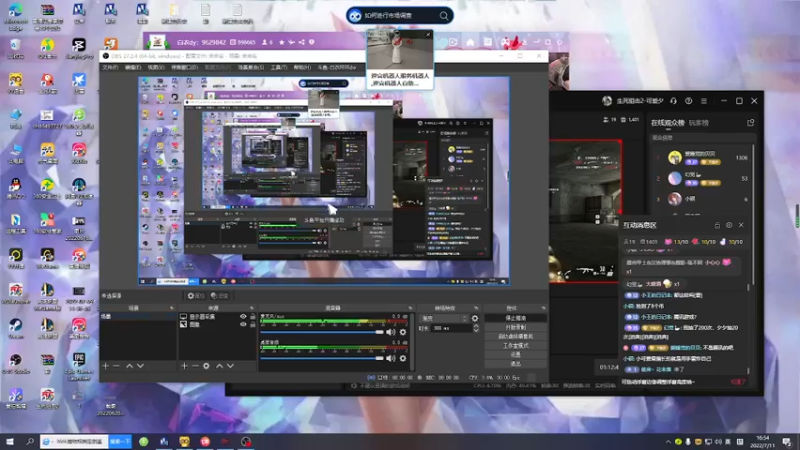800x450 pixels.
Task: Open the View menu in OBS
Action: pyautogui.click(x=156, y=67)
